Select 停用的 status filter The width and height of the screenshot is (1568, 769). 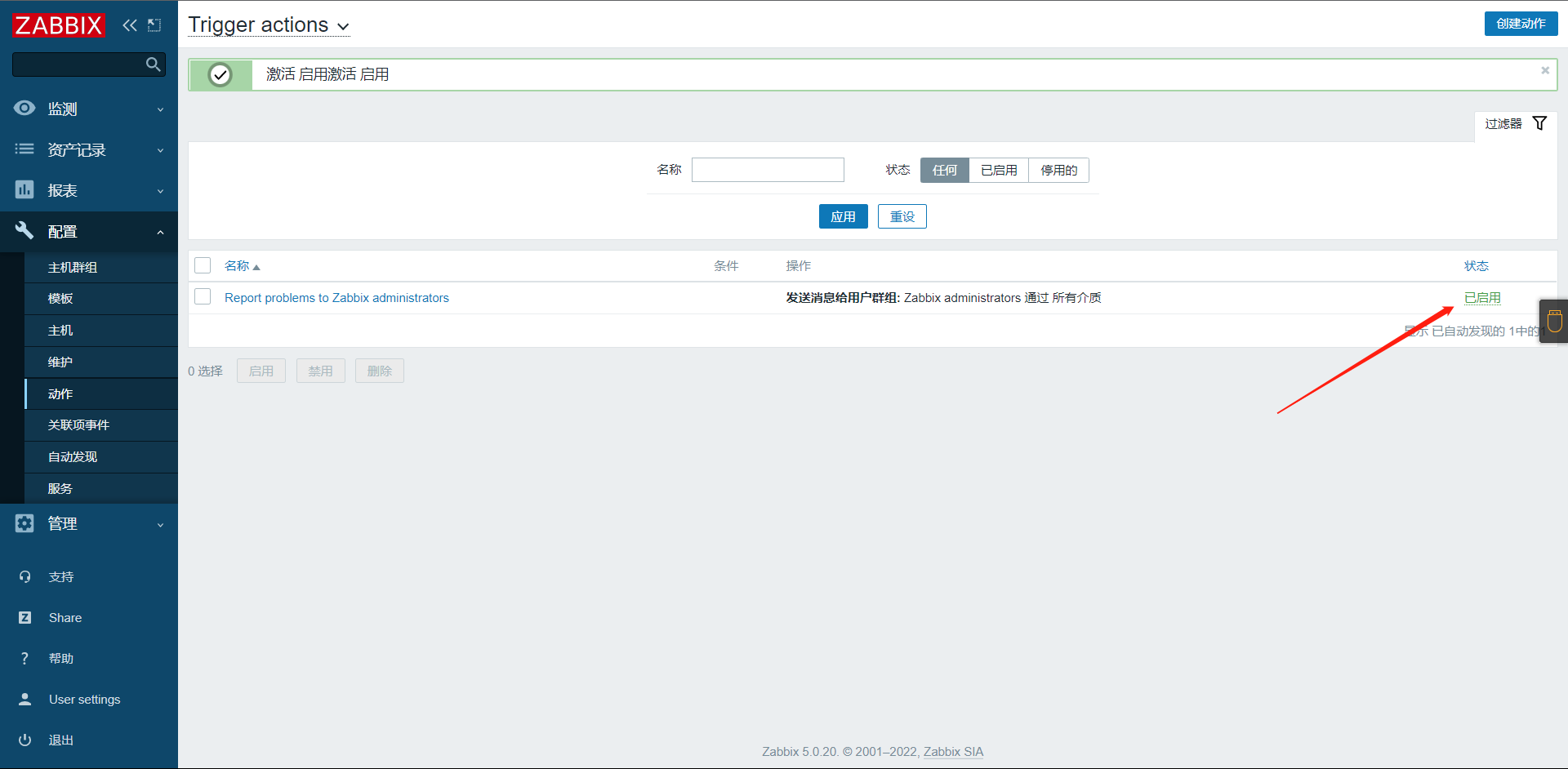[x=1058, y=170]
